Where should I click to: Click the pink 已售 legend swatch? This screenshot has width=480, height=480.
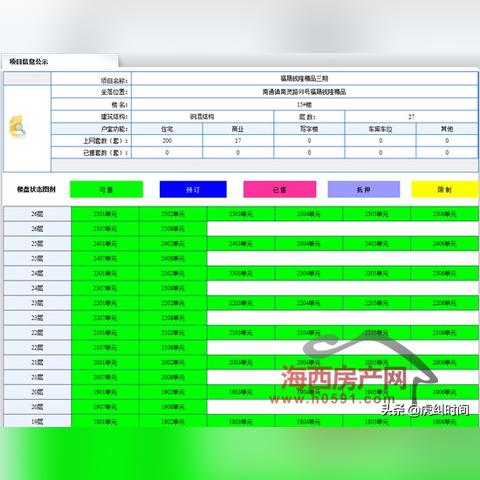tap(280, 189)
